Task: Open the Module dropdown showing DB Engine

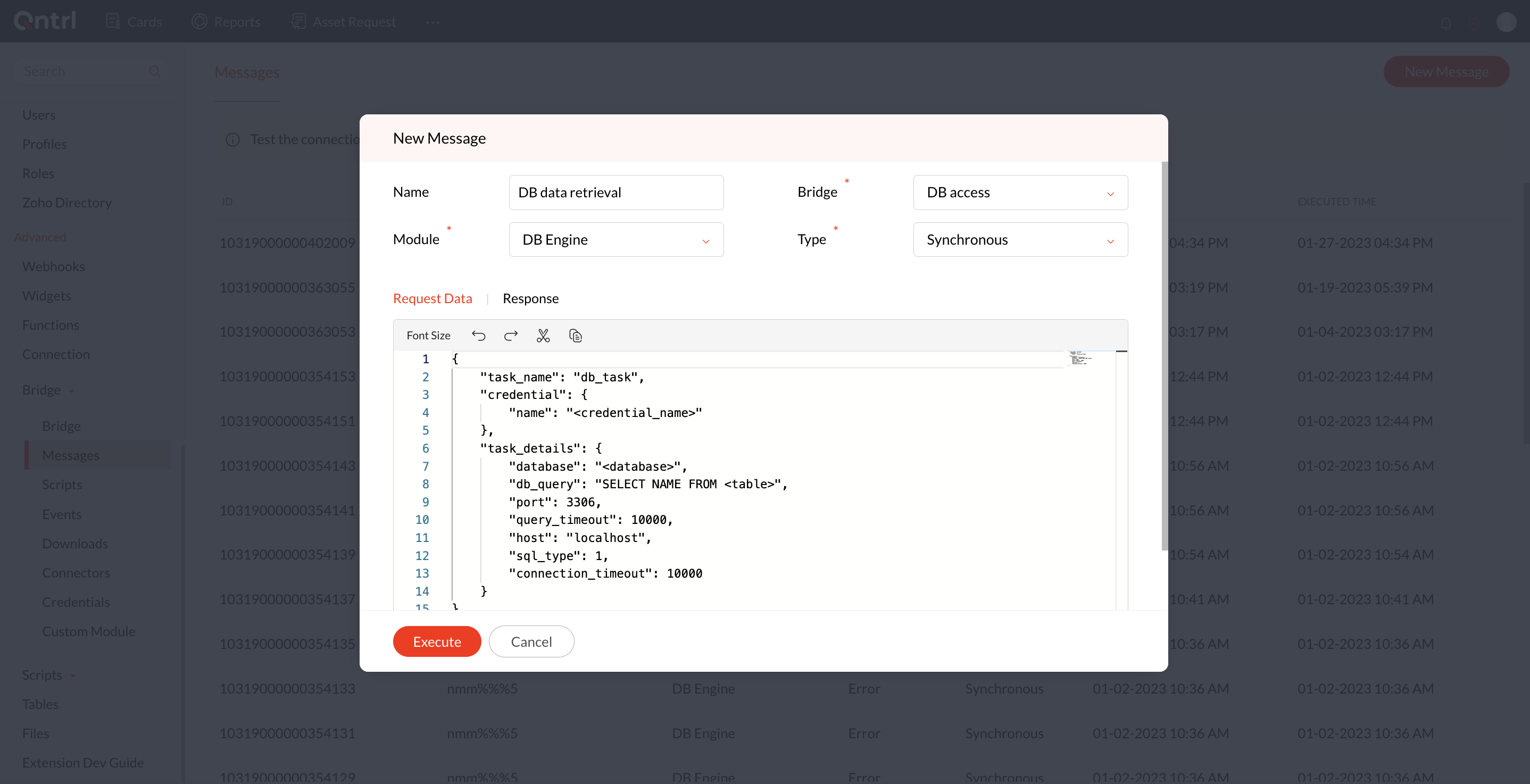Action: 616,239
